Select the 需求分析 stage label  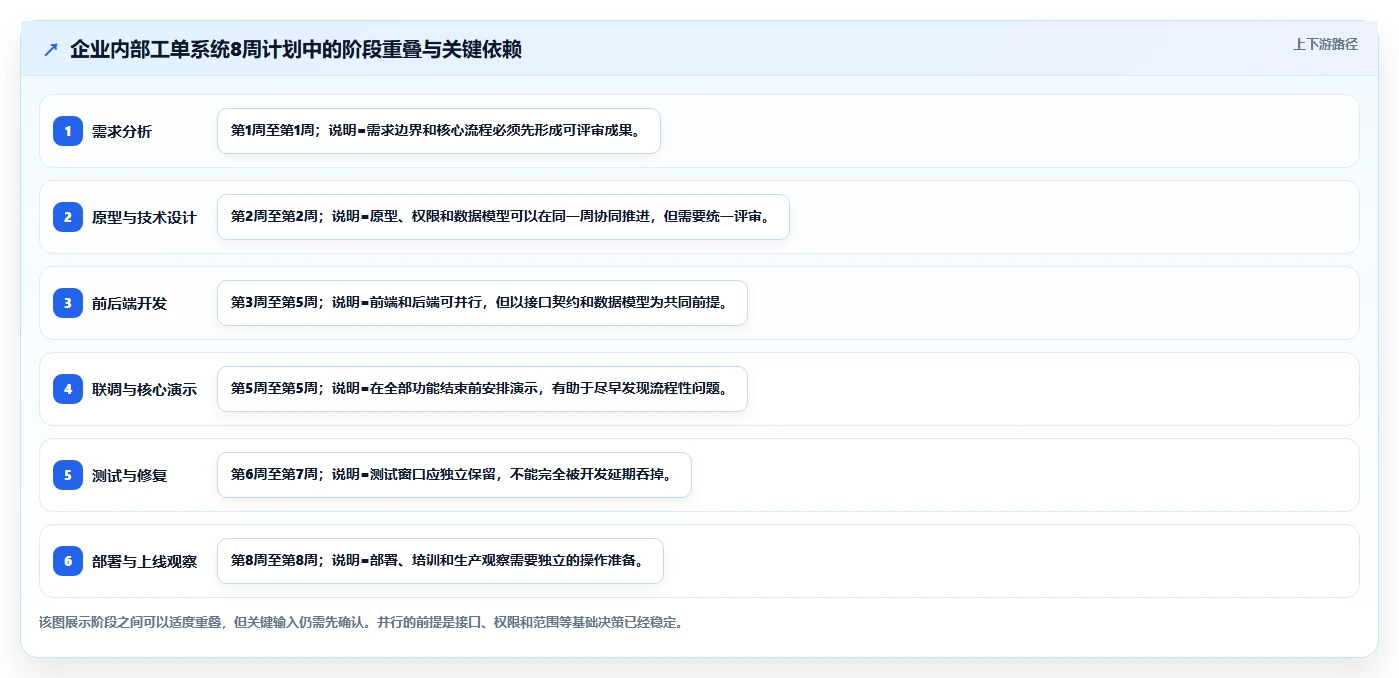[122, 131]
